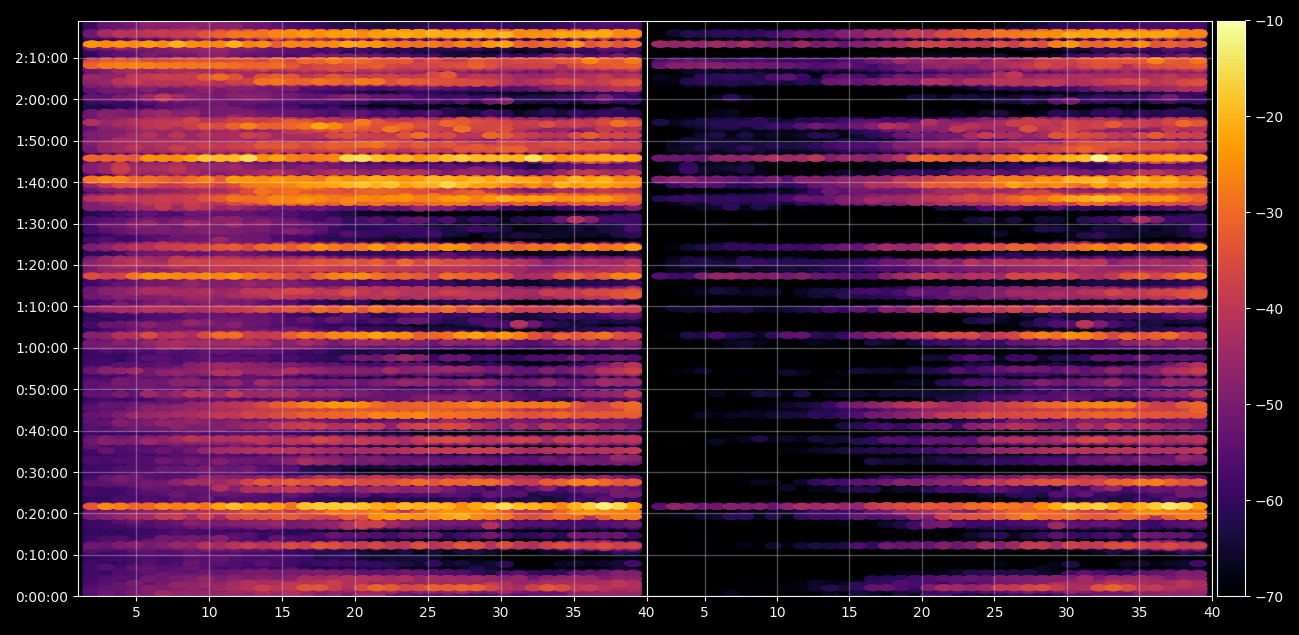The height and width of the screenshot is (635, 1299).
Task: Click x-axis tick 20 under right heatmap
Action: tap(922, 612)
